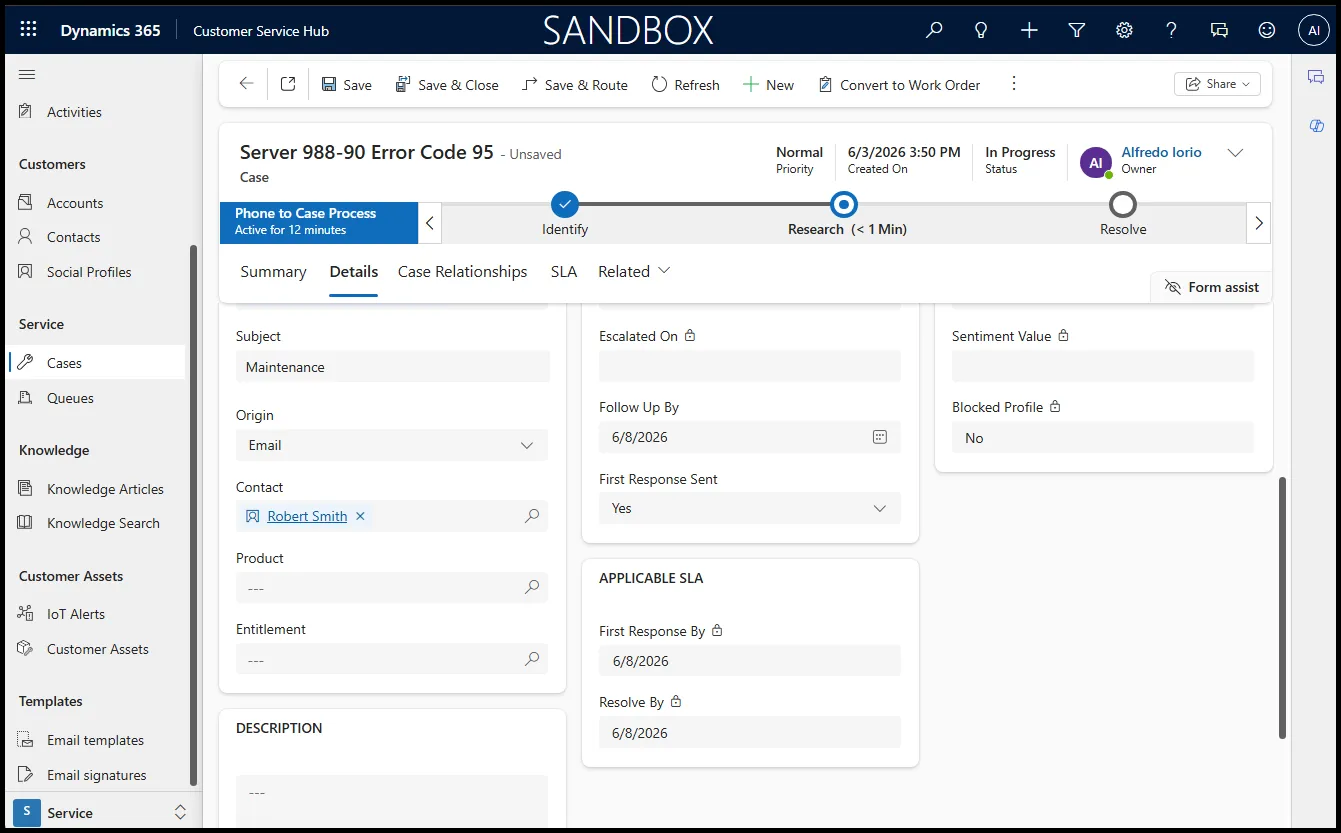
Task: Open the First Response Sent dropdown
Action: (x=750, y=508)
